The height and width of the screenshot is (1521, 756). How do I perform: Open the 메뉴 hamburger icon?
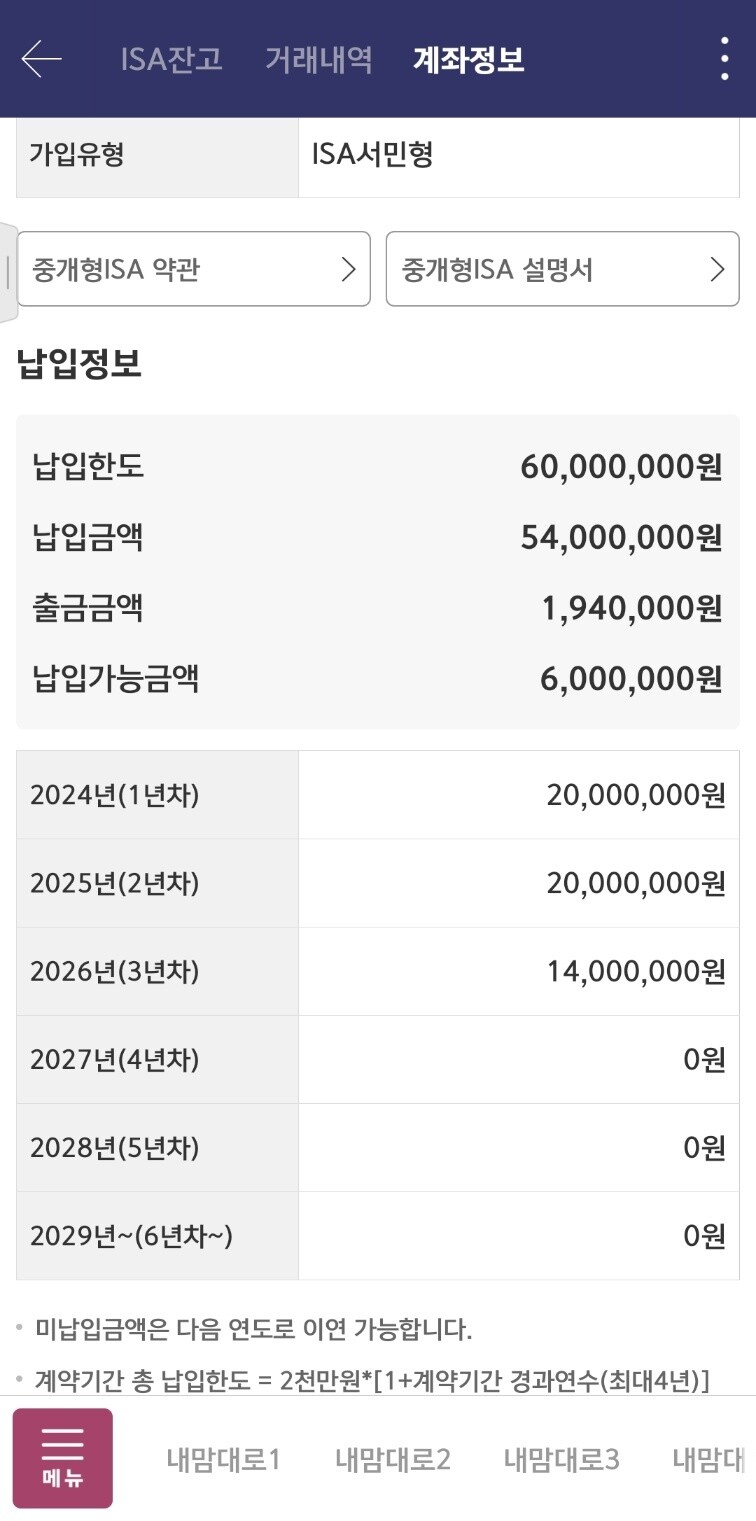[x=62, y=1457]
